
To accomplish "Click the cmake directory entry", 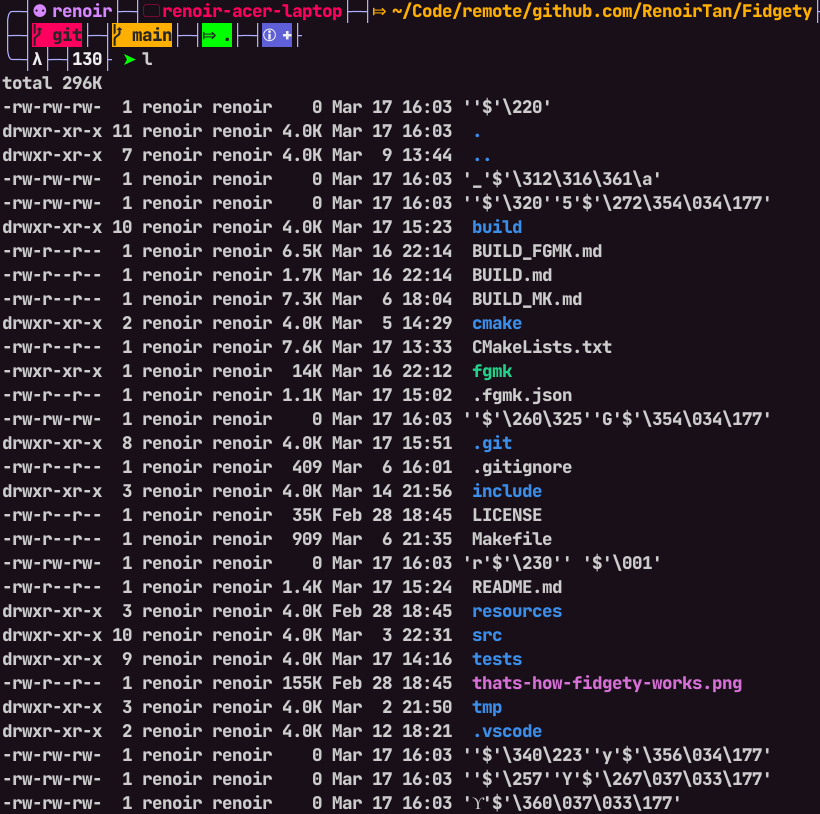I will click(x=497, y=323).
